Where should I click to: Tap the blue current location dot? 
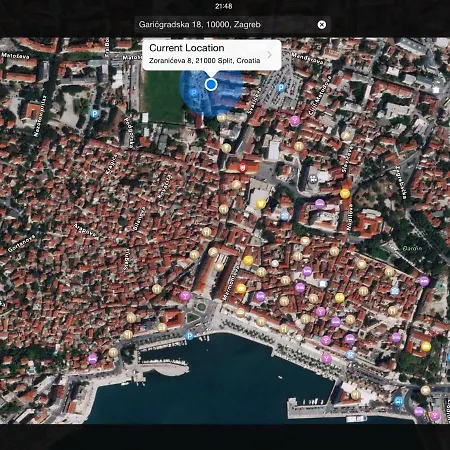(211, 84)
